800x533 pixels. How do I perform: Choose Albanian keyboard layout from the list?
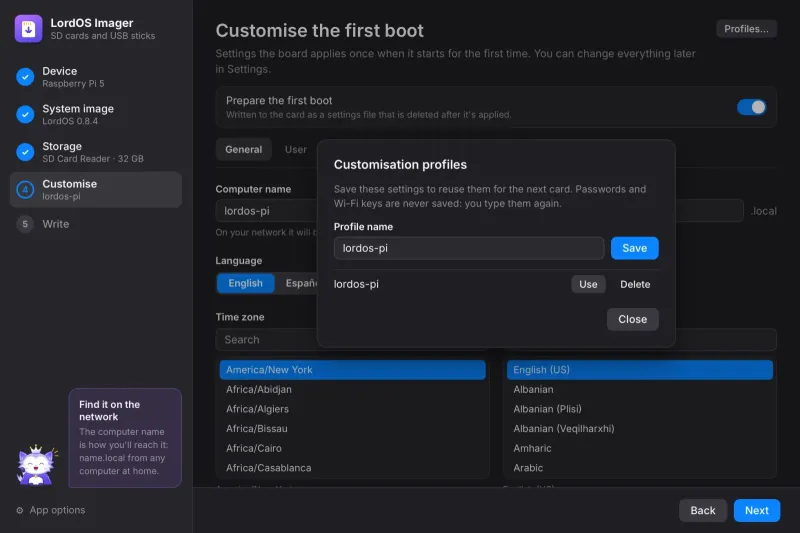tap(639, 389)
